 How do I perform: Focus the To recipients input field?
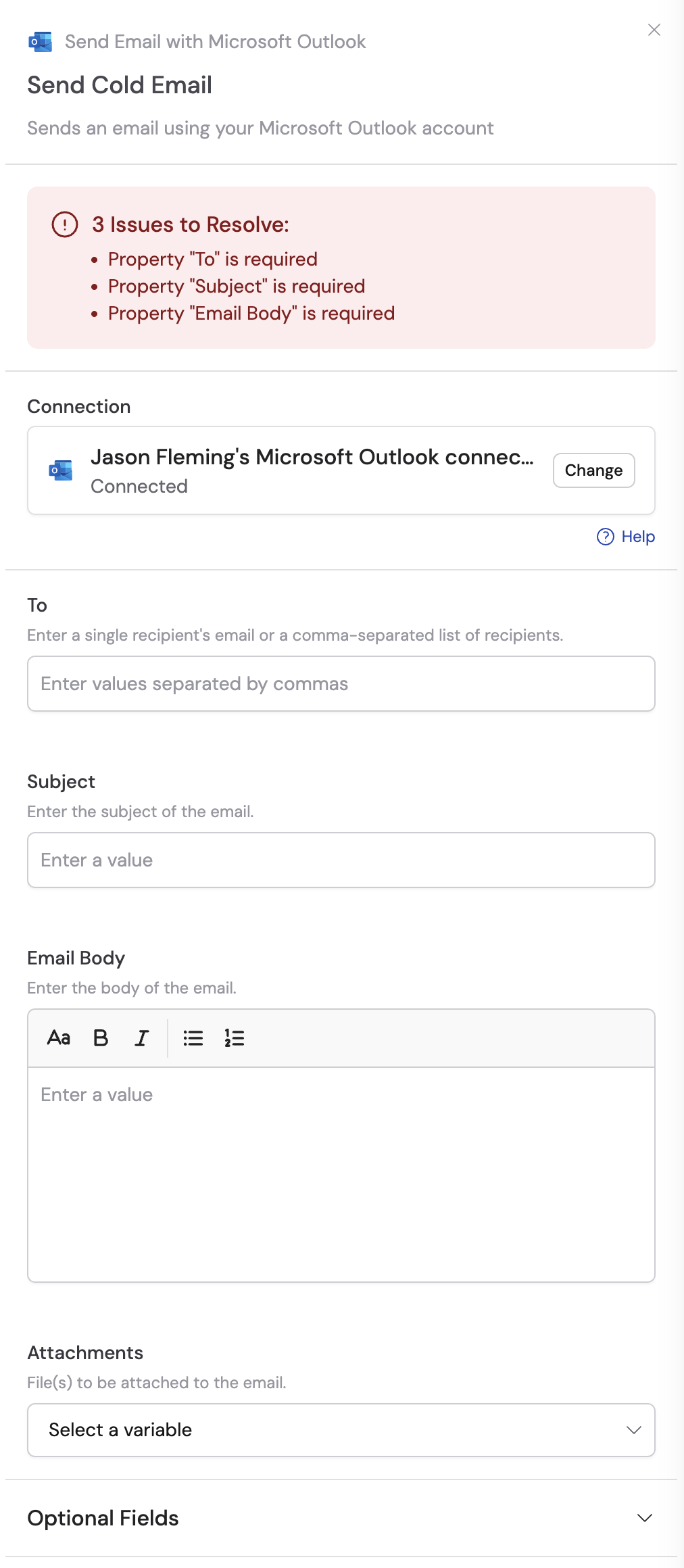coord(341,683)
